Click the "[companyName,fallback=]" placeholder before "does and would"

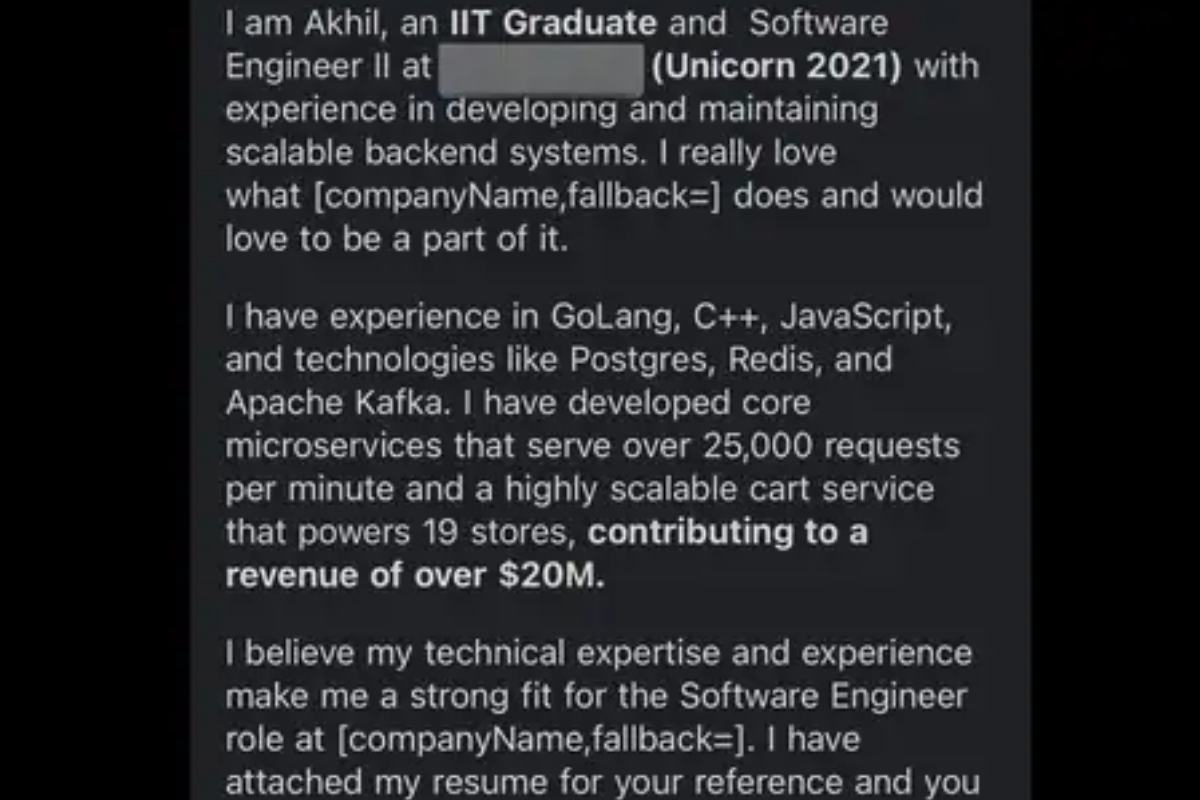pos(516,196)
